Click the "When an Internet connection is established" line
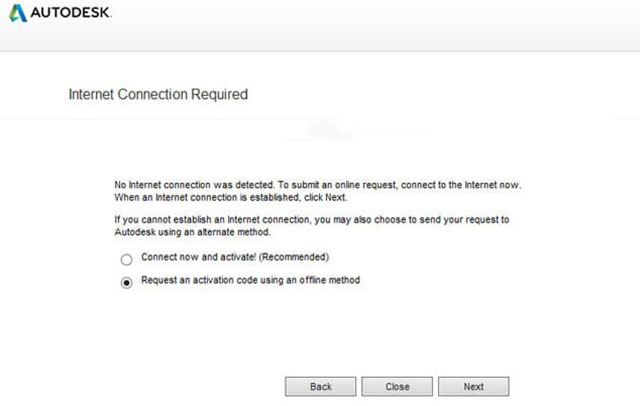This screenshot has height=406, width=640. tap(230, 197)
